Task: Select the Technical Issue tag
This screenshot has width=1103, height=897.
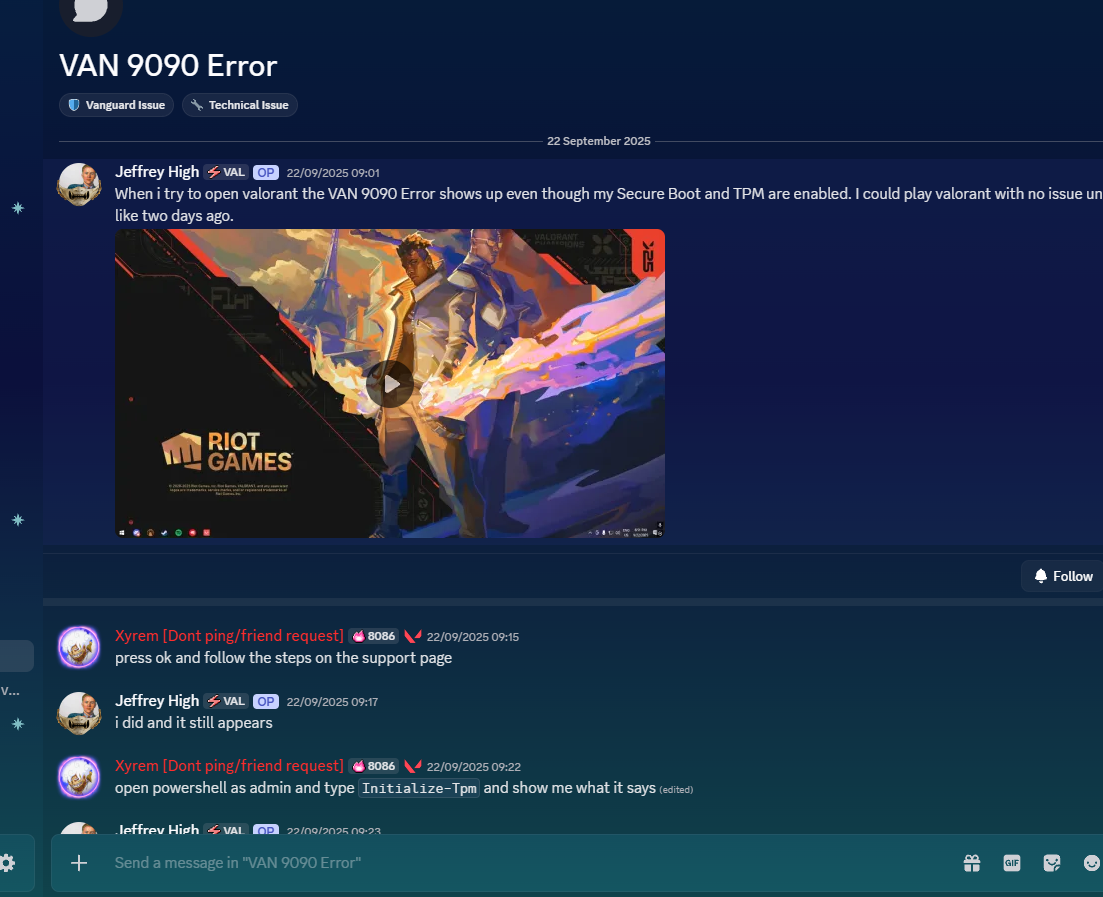Action: pos(239,105)
